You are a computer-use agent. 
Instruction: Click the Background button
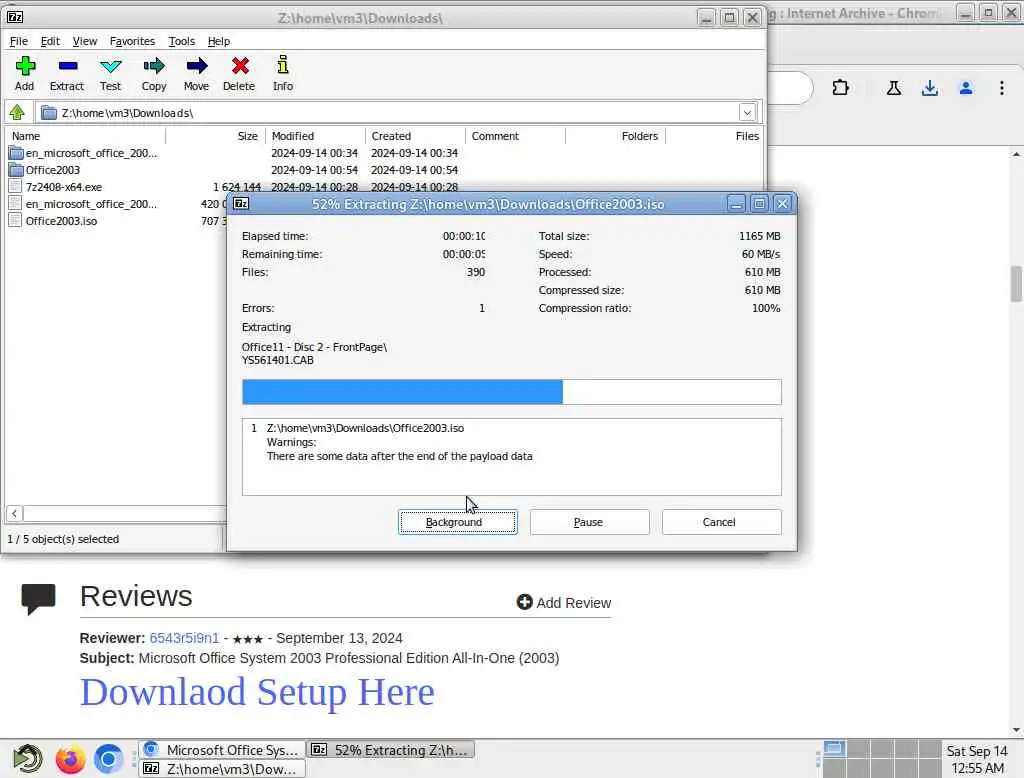[x=458, y=522]
